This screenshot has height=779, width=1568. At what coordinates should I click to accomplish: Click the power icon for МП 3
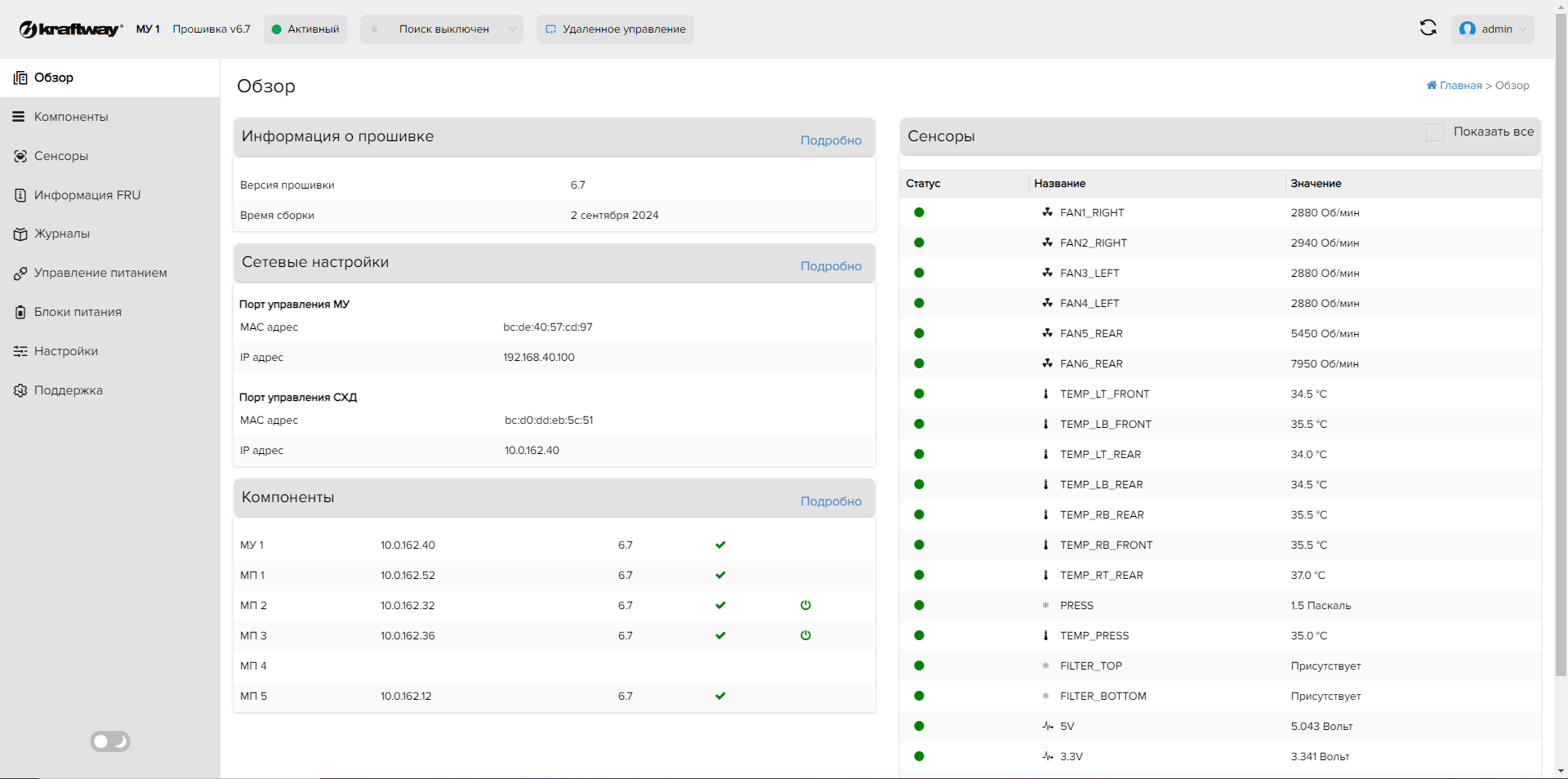[805, 635]
